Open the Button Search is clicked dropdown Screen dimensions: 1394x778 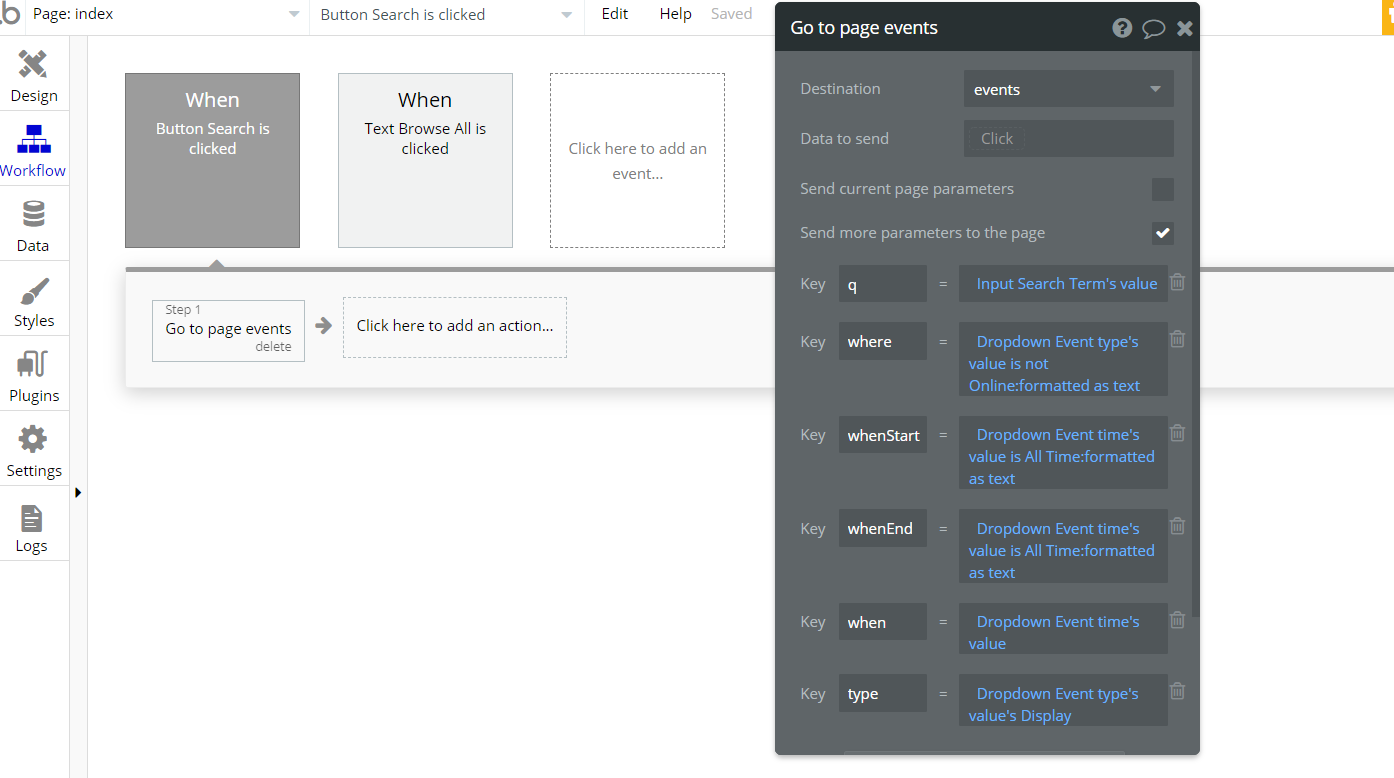pyautogui.click(x=446, y=15)
